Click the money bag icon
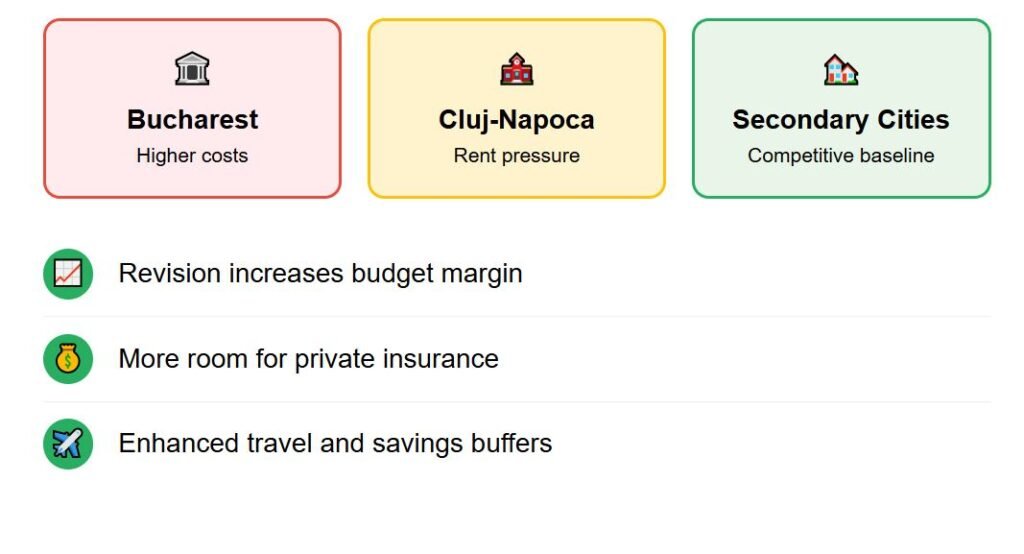 coord(68,359)
